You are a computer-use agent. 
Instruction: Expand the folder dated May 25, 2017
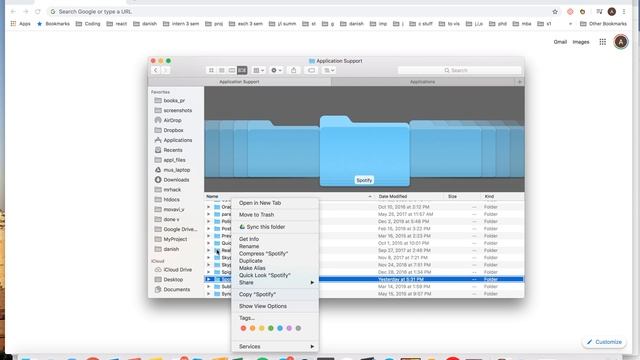pos(209,214)
